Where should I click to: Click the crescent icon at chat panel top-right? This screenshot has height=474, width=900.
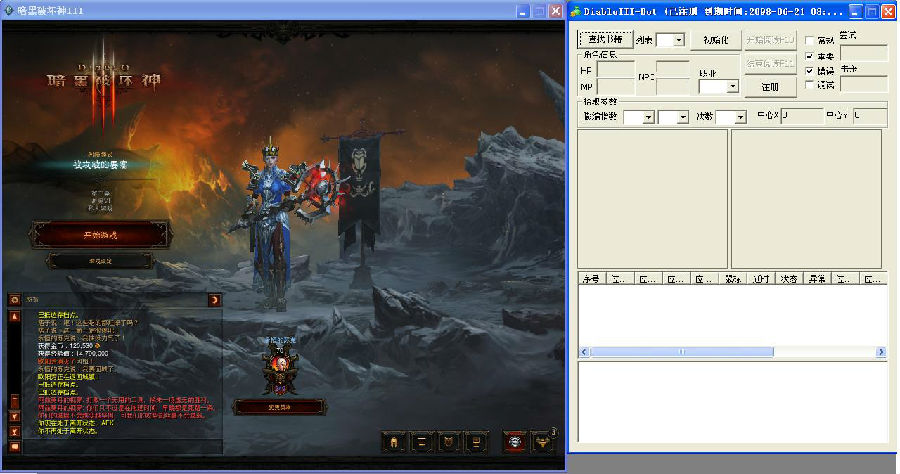coord(213,299)
